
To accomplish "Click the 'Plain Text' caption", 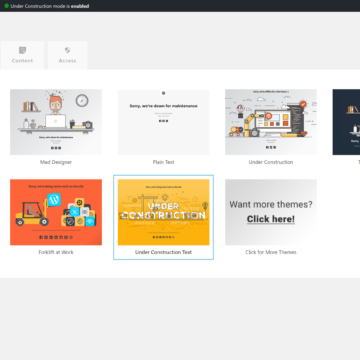I will 163,162.
